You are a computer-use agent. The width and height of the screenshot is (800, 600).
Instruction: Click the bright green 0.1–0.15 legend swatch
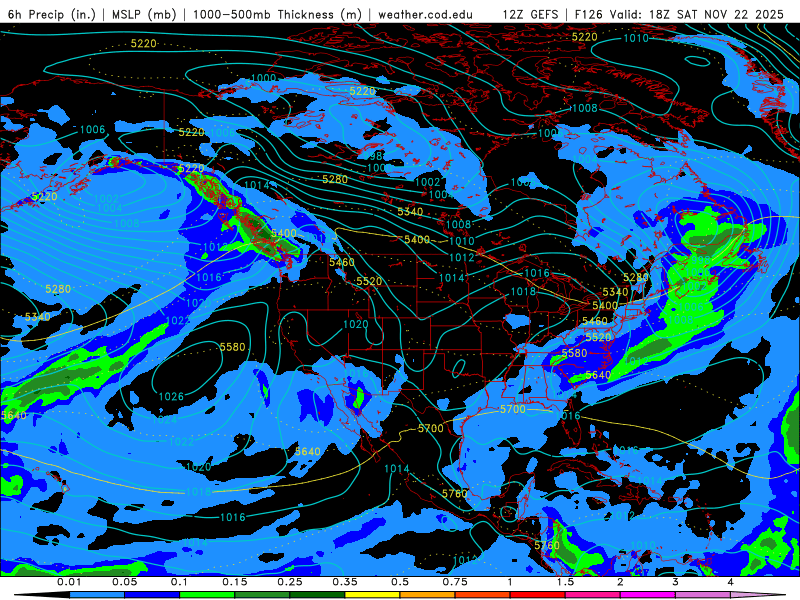coord(207,595)
